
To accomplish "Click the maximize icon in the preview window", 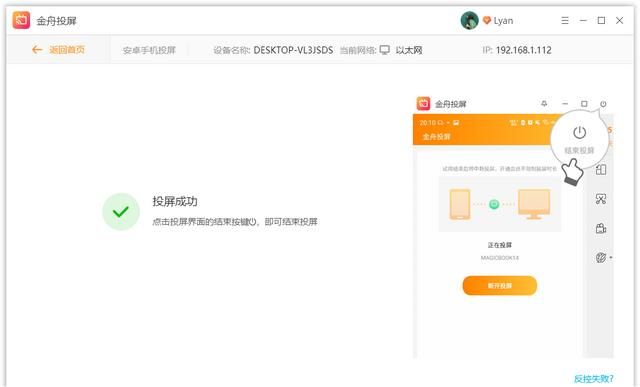I will point(584,104).
